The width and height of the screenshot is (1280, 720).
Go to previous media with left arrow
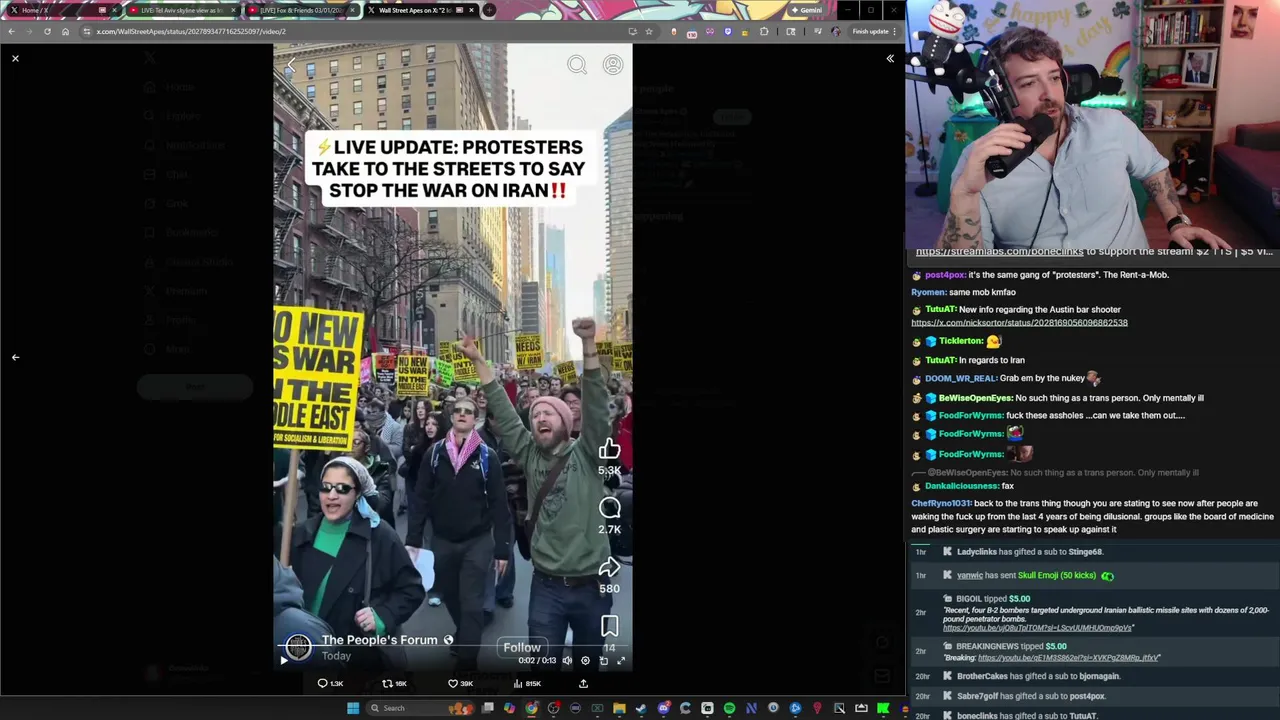coord(15,357)
